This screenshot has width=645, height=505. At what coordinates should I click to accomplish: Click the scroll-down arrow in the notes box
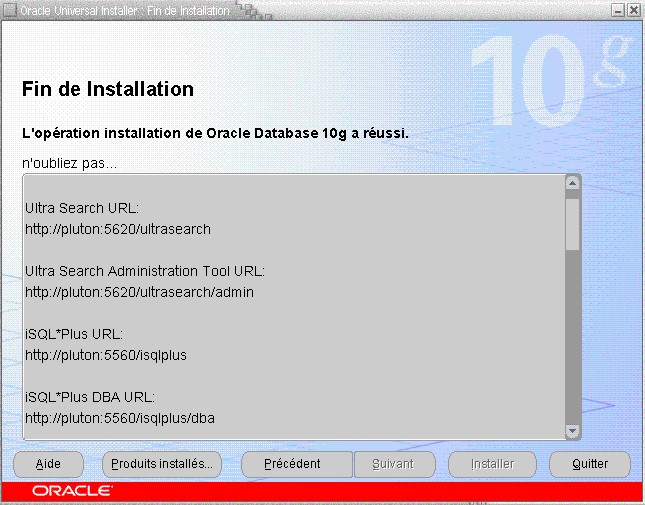[x=573, y=431]
